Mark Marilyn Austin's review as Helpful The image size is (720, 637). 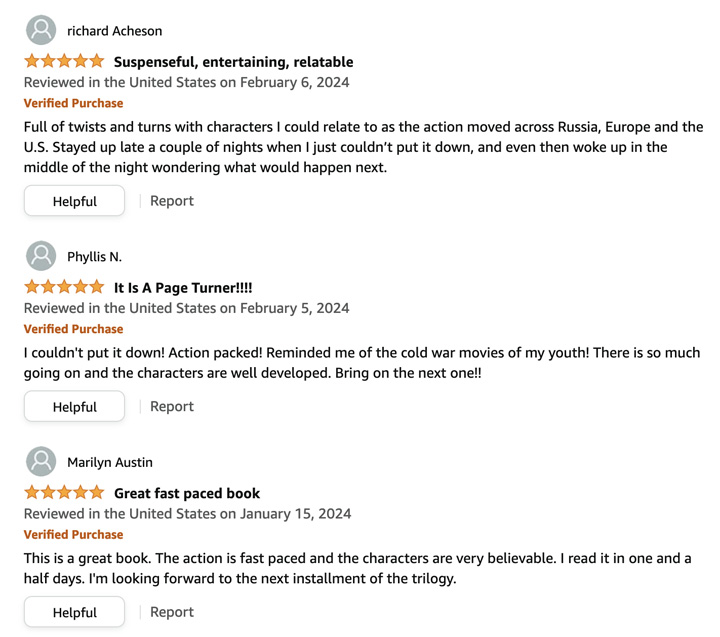point(74,612)
